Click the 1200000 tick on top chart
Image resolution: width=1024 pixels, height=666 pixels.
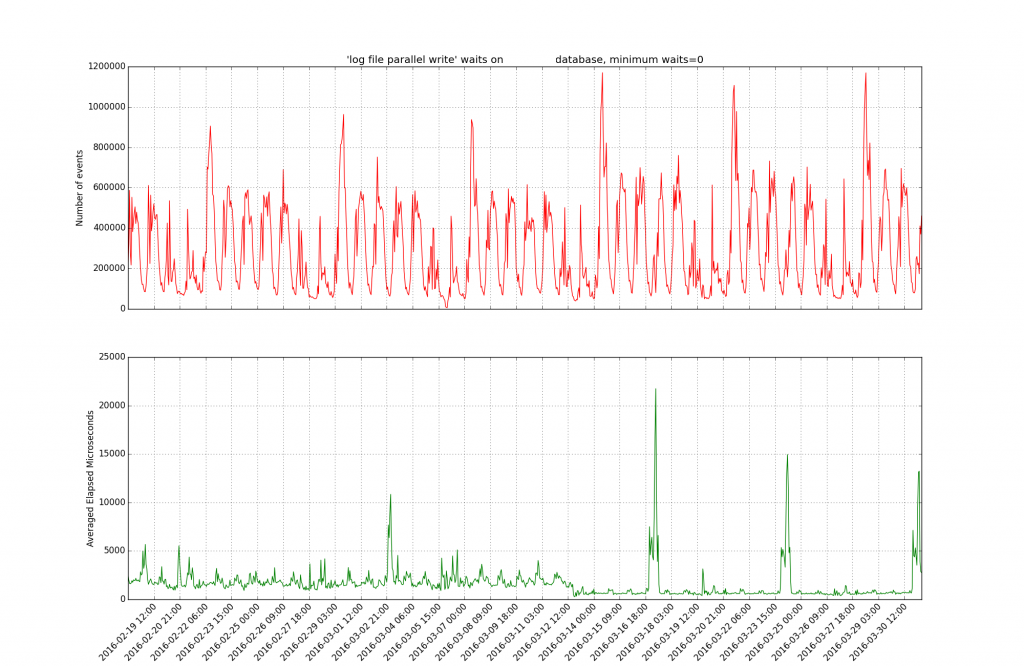coord(104,67)
